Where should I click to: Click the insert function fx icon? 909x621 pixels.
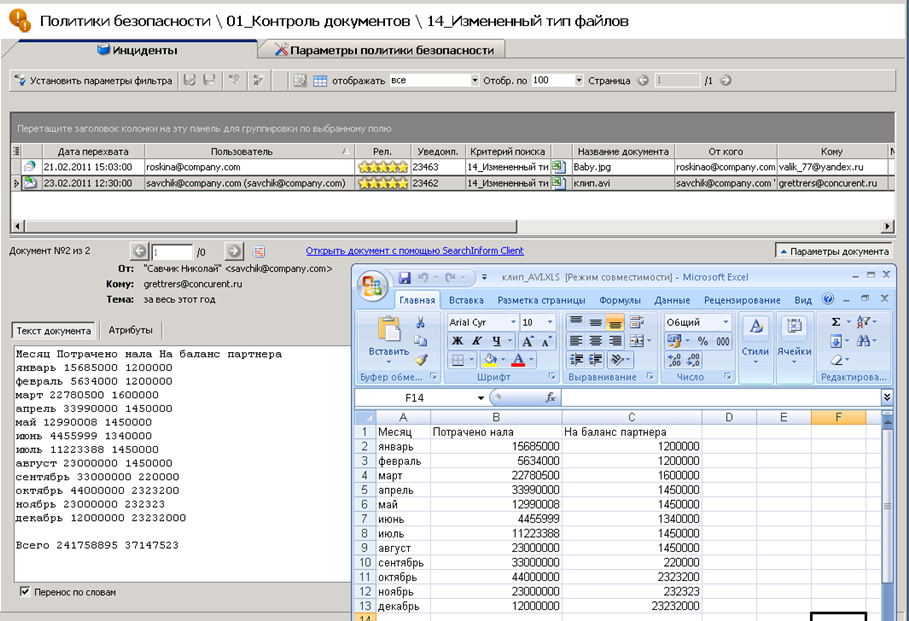tap(550, 397)
